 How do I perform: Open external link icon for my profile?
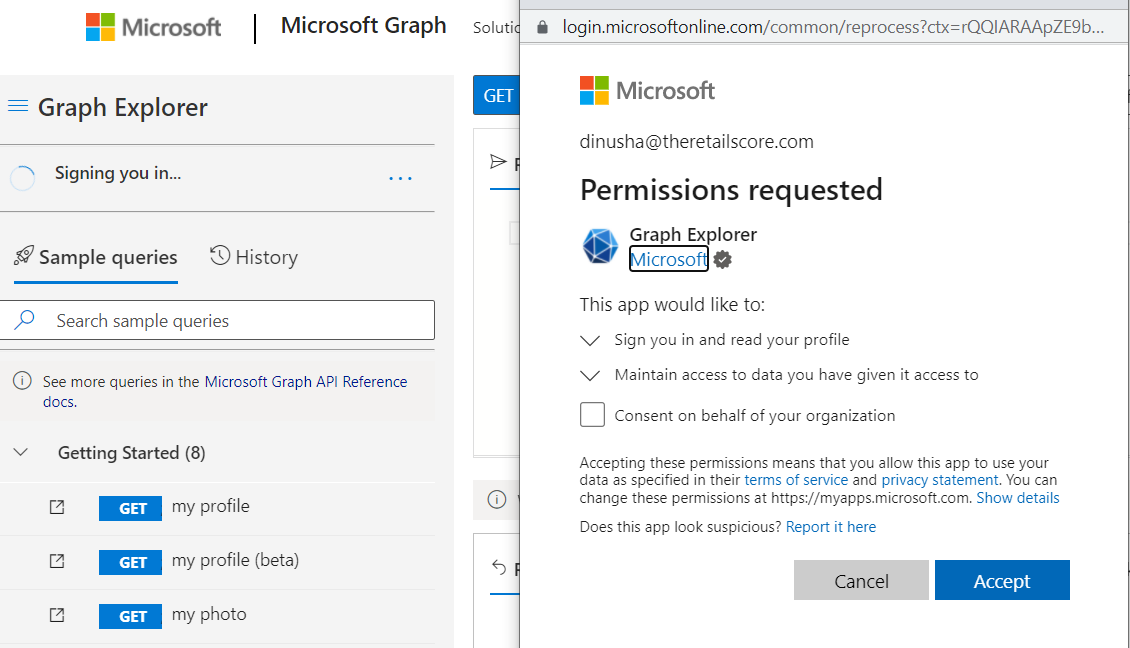click(57, 507)
